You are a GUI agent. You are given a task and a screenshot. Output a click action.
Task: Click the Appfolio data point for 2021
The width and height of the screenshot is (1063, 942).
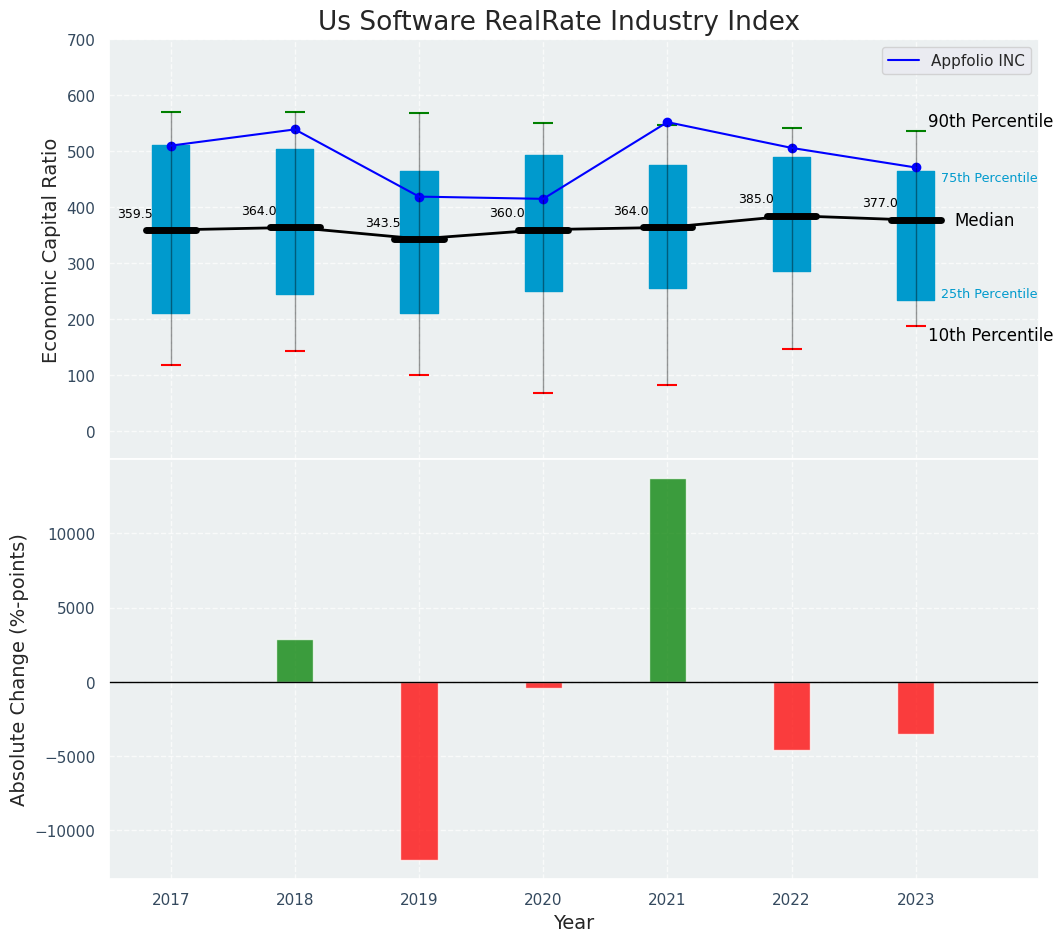[x=667, y=123]
